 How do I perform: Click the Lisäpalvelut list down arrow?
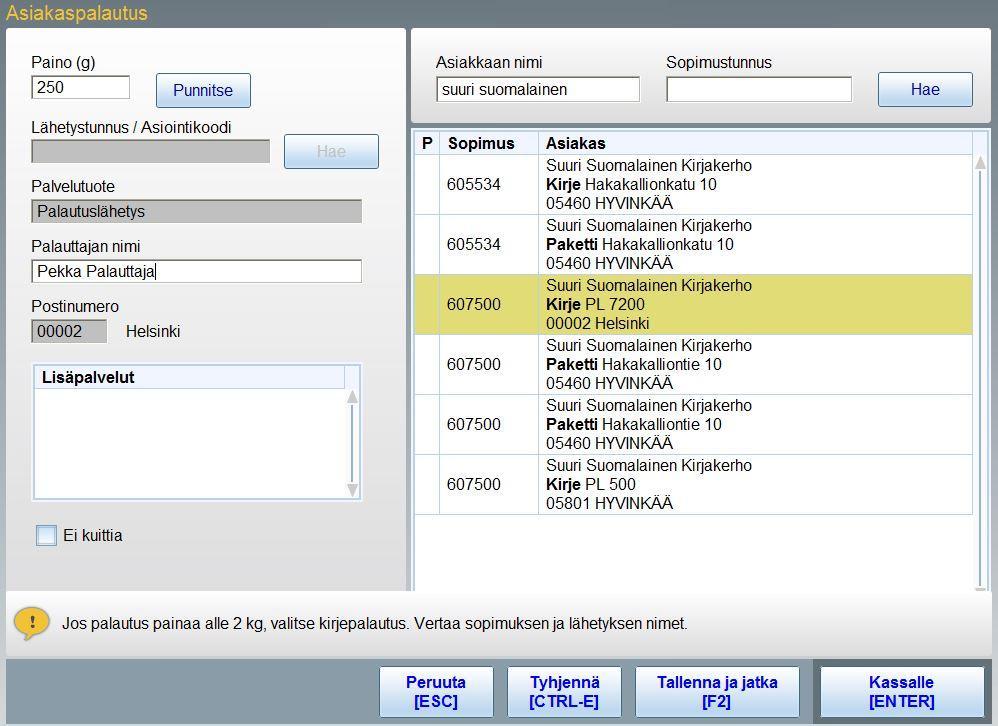click(x=352, y=490)
